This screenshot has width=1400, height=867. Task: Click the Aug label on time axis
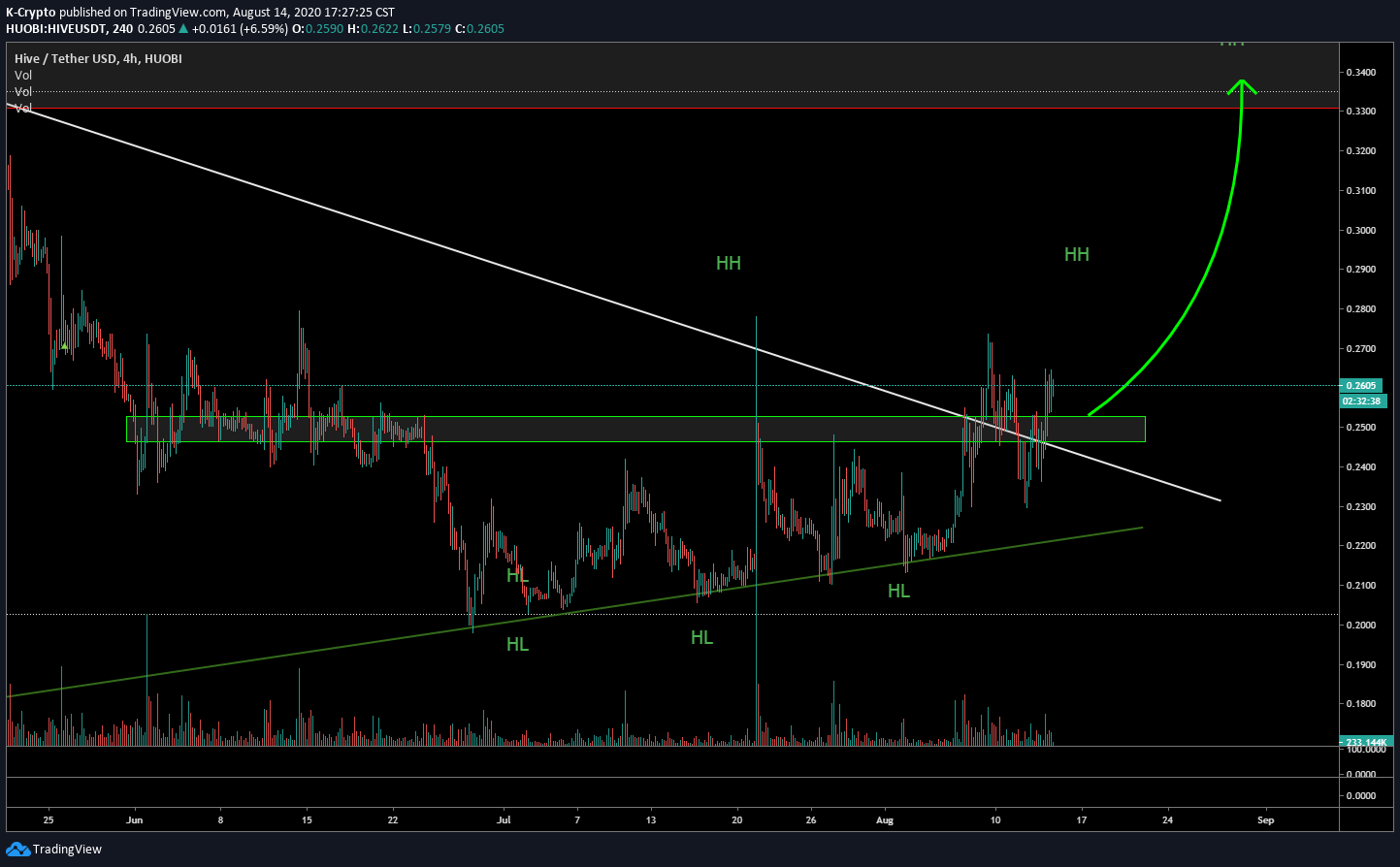[885, 820]
